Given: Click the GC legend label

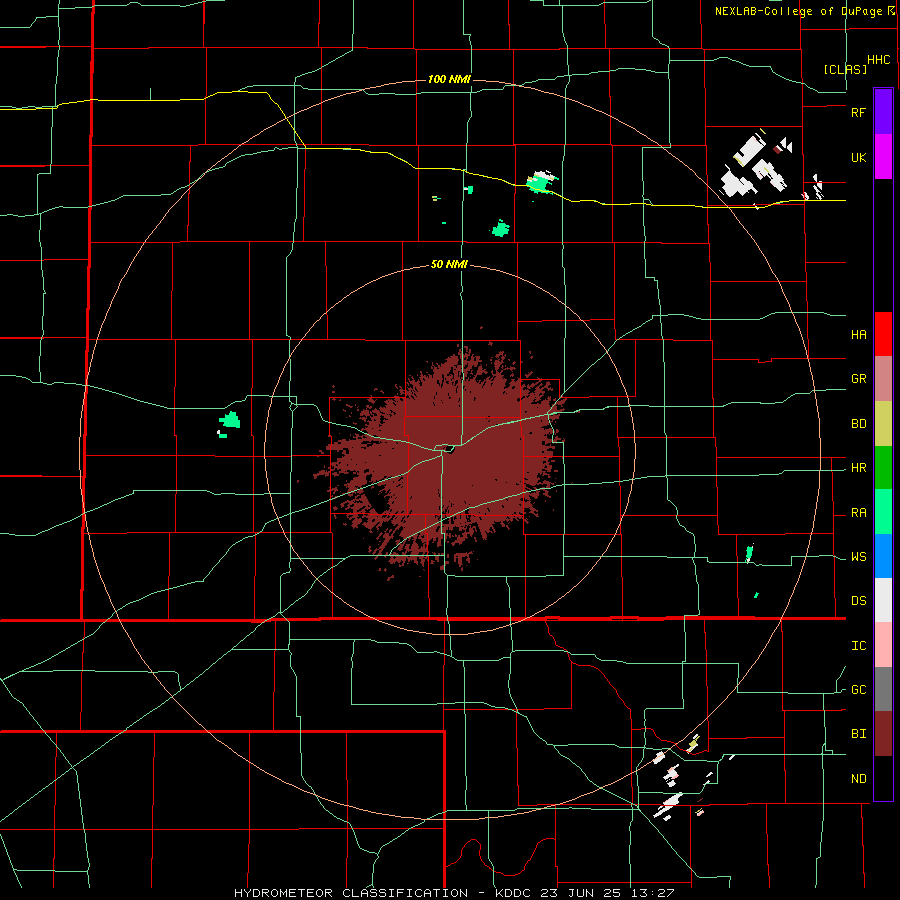Looking at the screenshot, I should coord(858,690).
